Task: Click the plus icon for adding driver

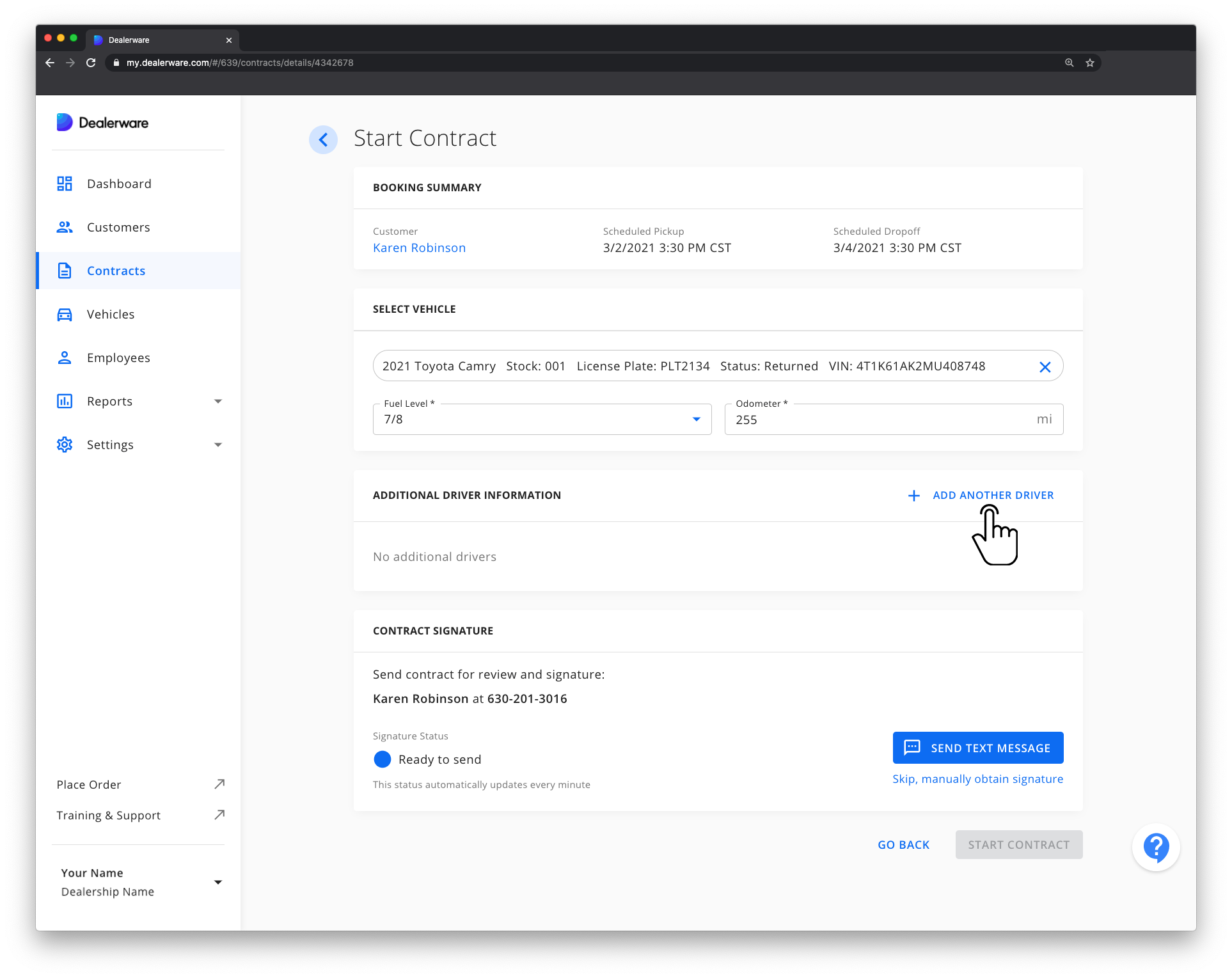Action: (914, 496)
